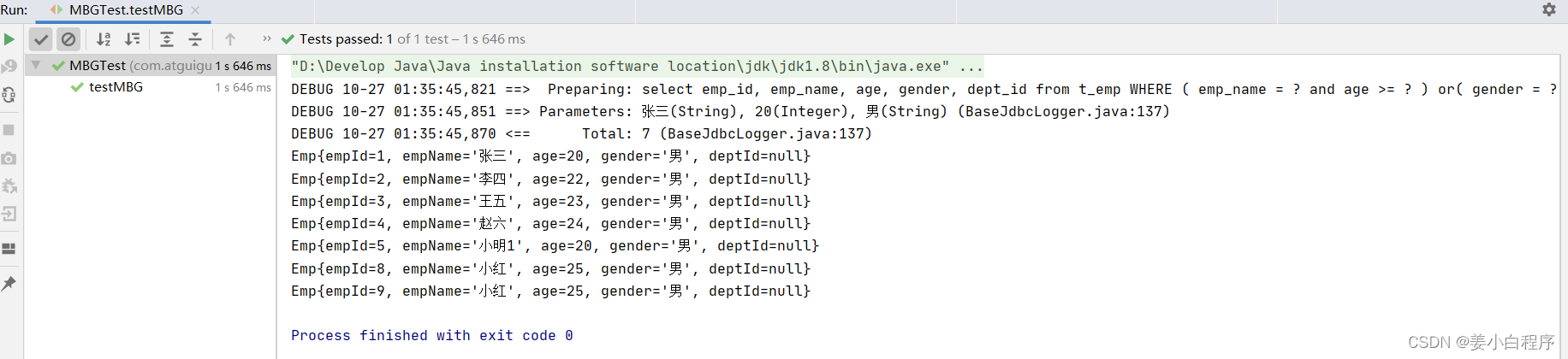Screen dimensions: 1568x359
Task: Toggle auto-test rerun icon
Action: click(9, 95)
